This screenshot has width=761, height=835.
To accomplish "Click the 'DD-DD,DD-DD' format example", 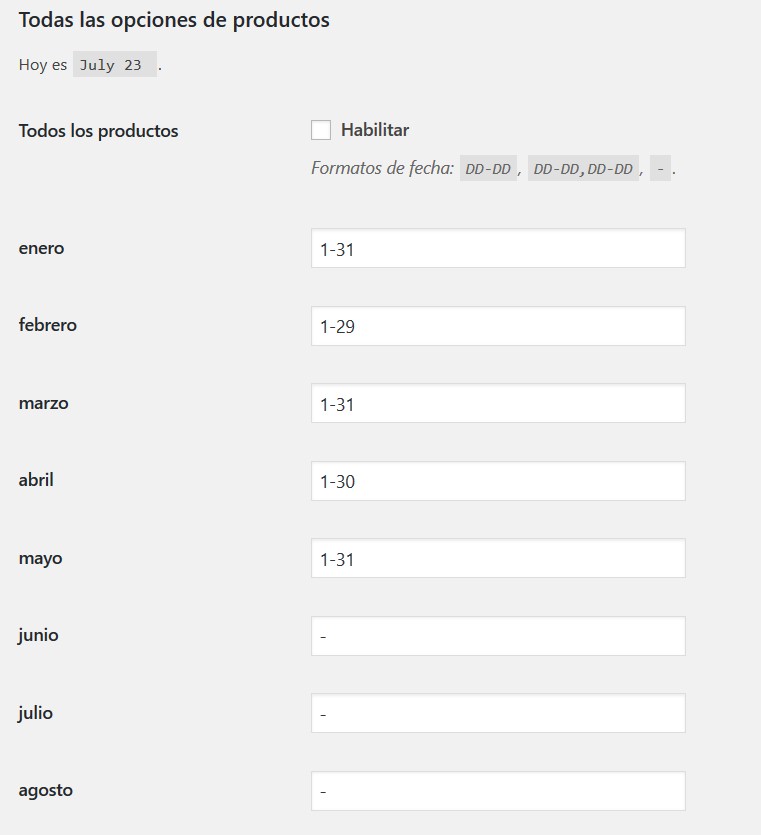I will [x=583, y=169].
